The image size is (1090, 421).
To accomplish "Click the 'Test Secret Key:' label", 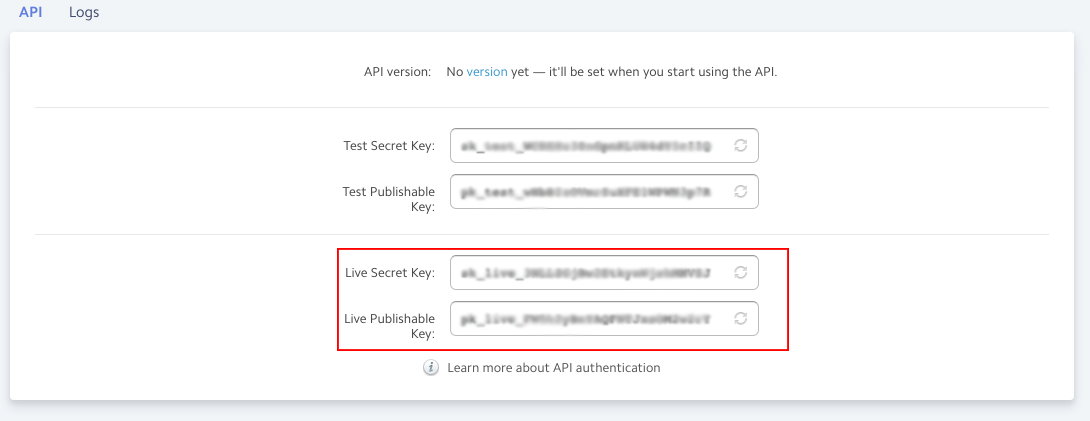I will coord(389,145).
